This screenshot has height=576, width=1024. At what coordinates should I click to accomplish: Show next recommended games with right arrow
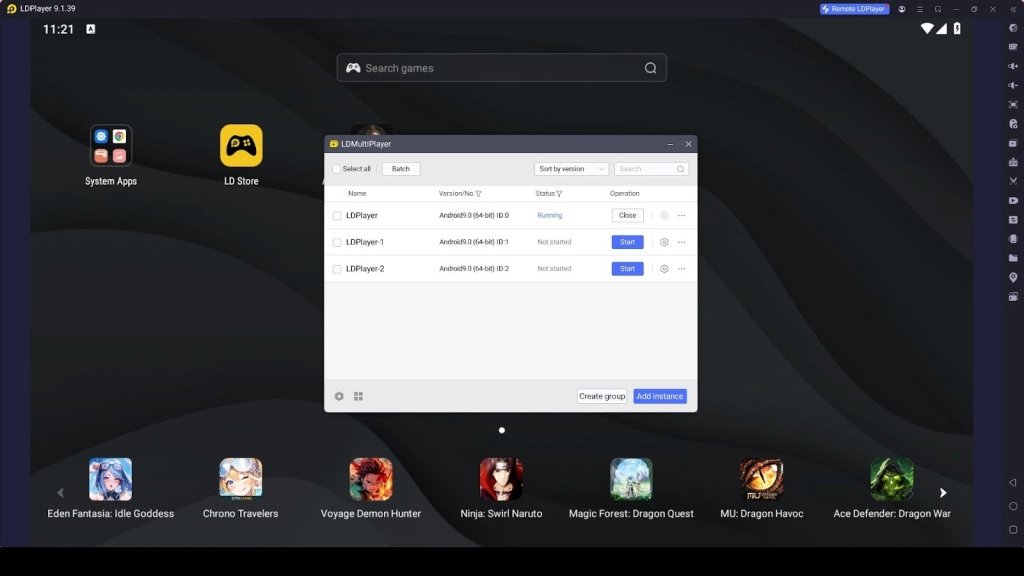(x=942, y=493)
